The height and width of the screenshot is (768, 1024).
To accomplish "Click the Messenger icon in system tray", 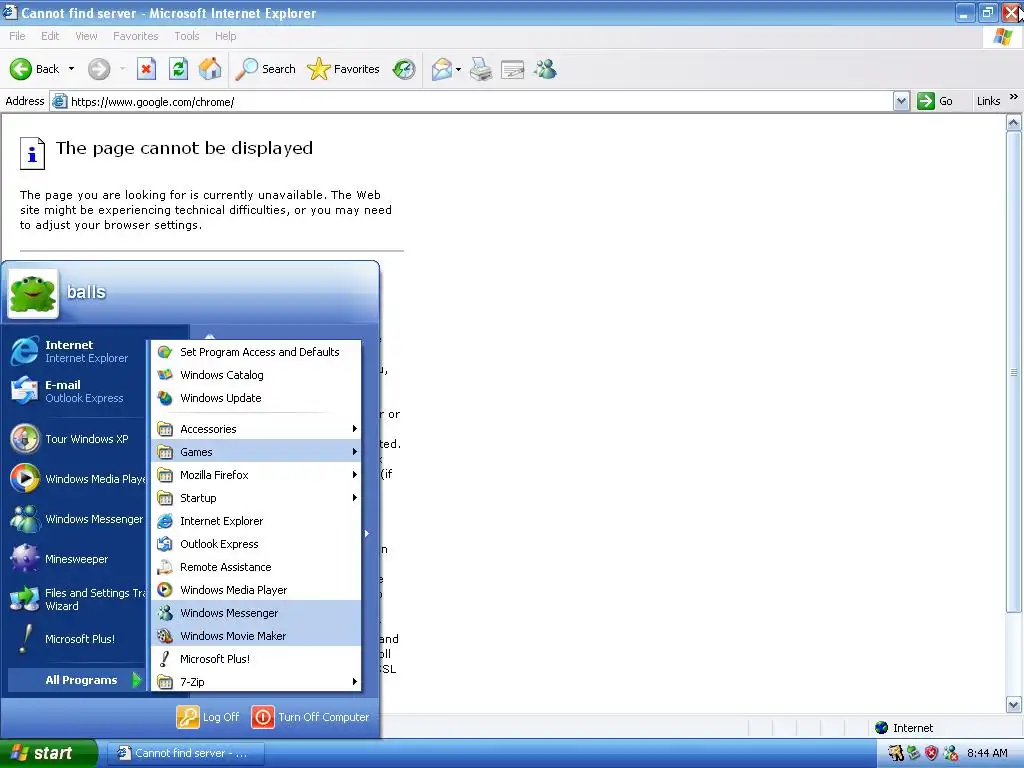I will (951, 753).
